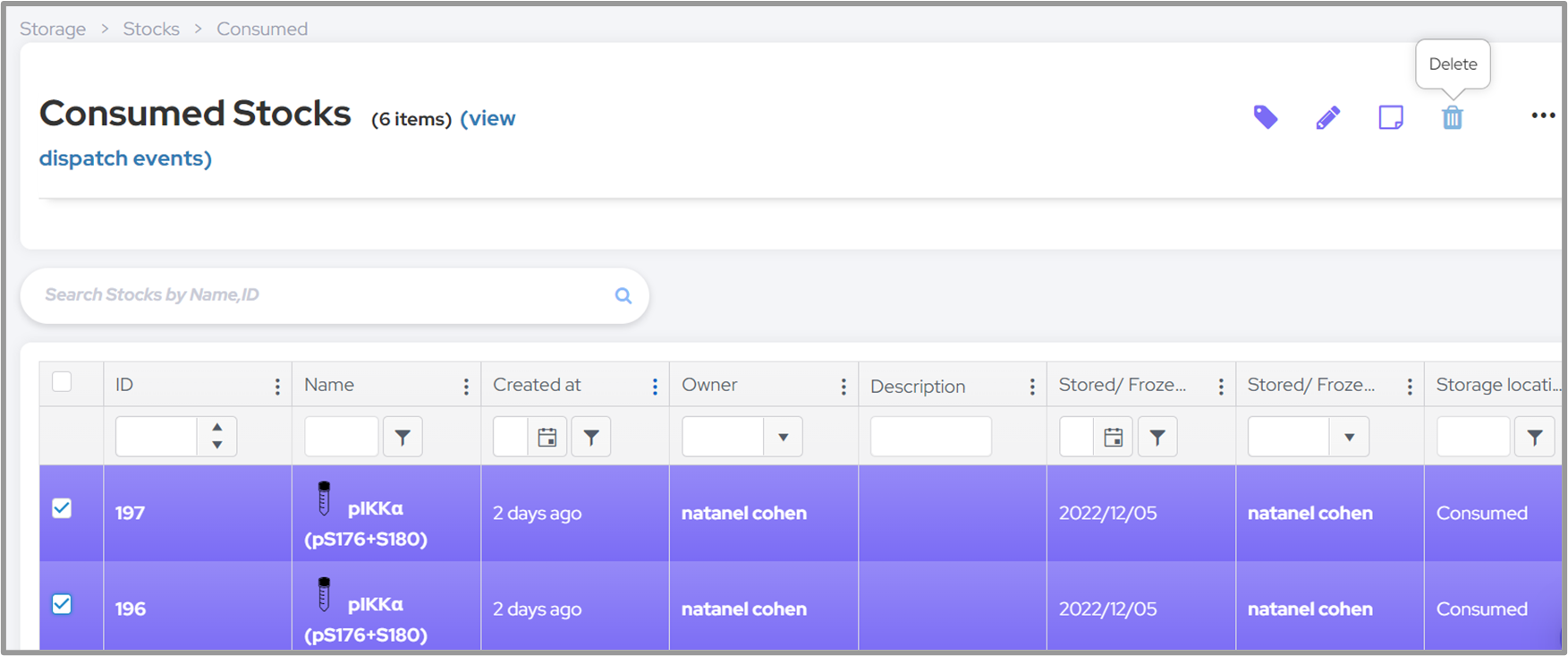Toggle the select-all header checkbox
This screenshot has width=1568, height=656.
(62, 382)
